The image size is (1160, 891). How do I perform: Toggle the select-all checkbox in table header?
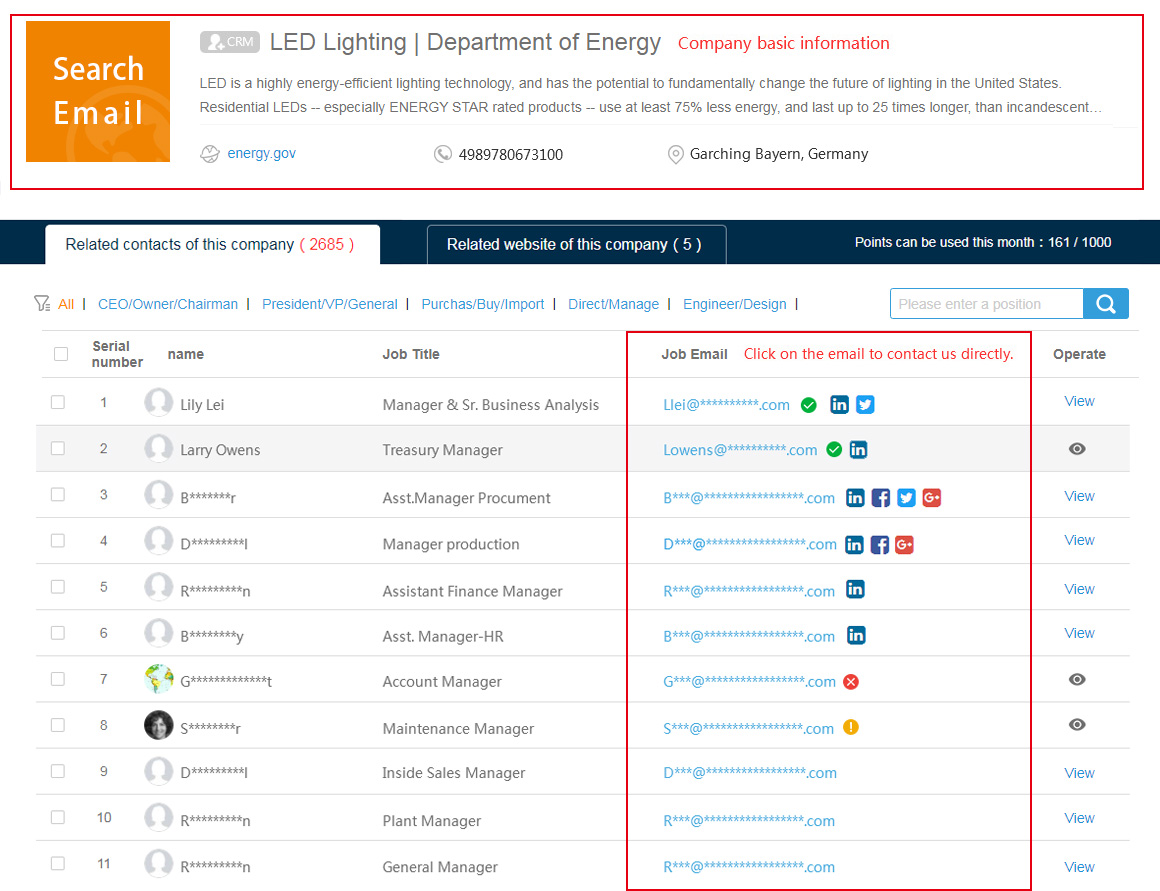[x=61, y=354]
